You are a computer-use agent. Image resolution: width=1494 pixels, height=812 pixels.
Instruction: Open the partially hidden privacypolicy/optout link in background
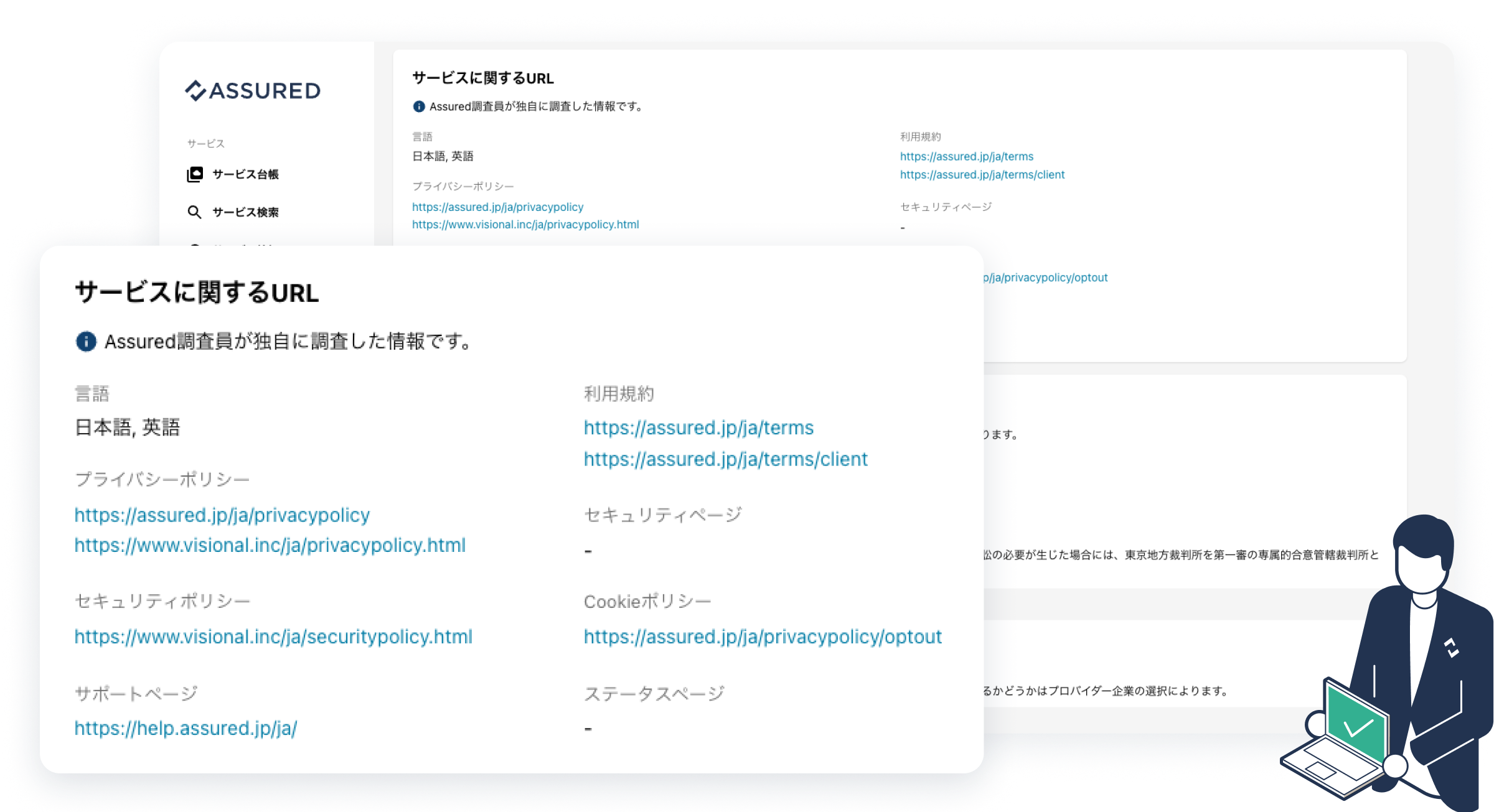pos(1046,278)
